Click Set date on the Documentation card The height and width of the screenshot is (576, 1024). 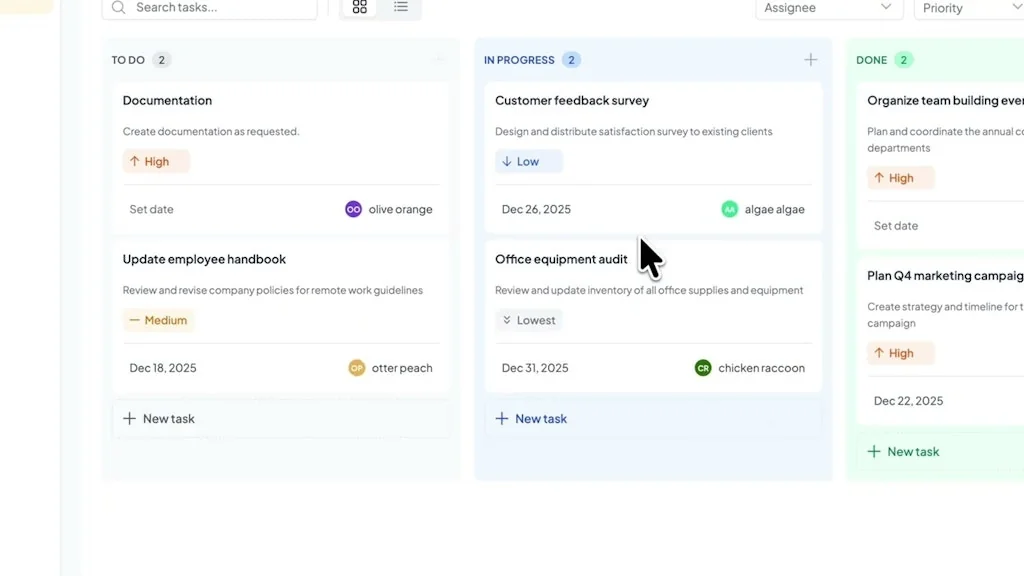coord(151,209)
